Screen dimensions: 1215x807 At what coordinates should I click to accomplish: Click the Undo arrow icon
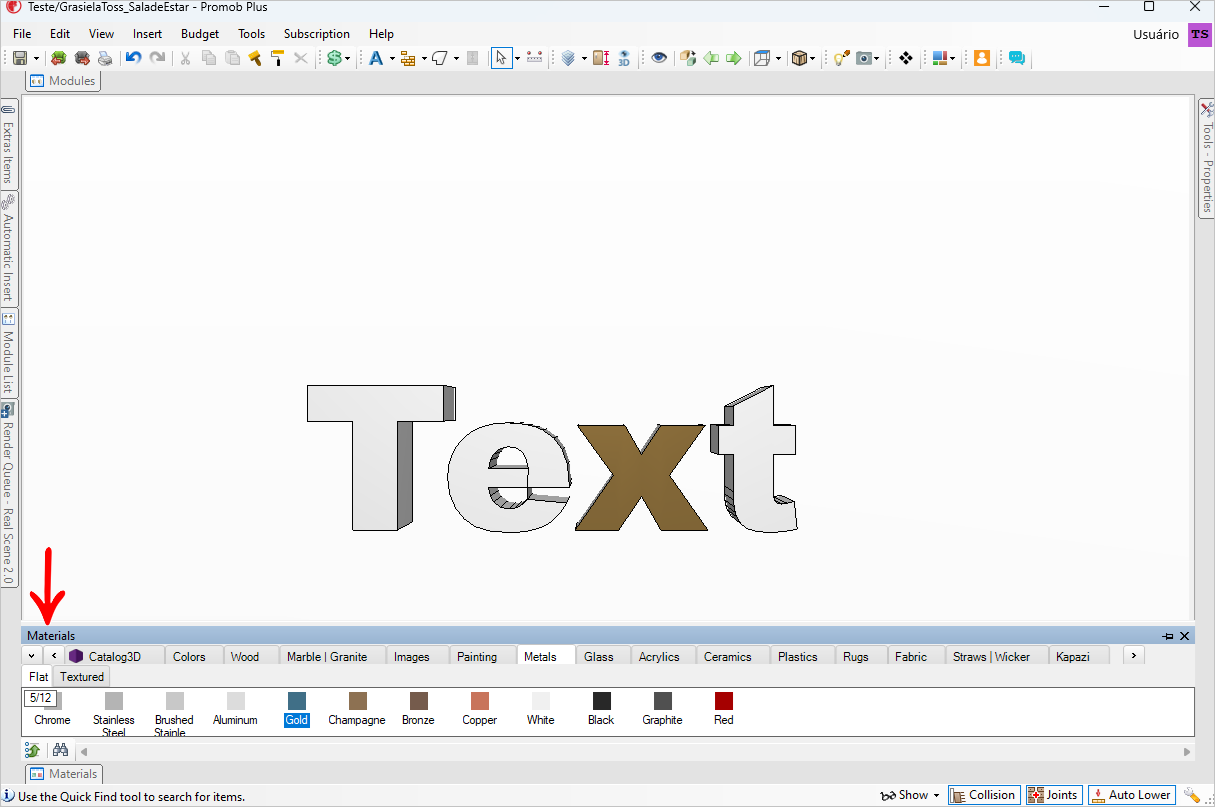(x=133, y=58)
